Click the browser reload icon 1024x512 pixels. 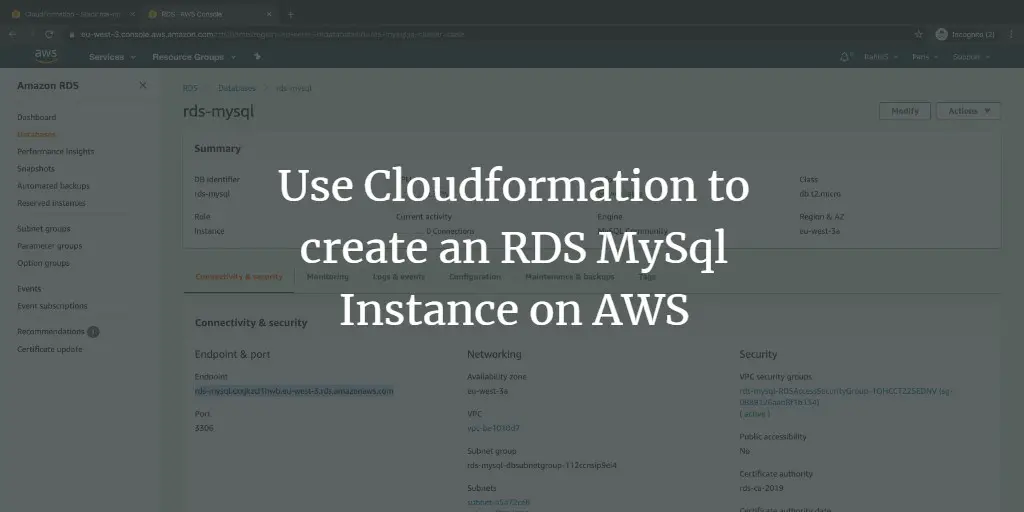(49, 34)
